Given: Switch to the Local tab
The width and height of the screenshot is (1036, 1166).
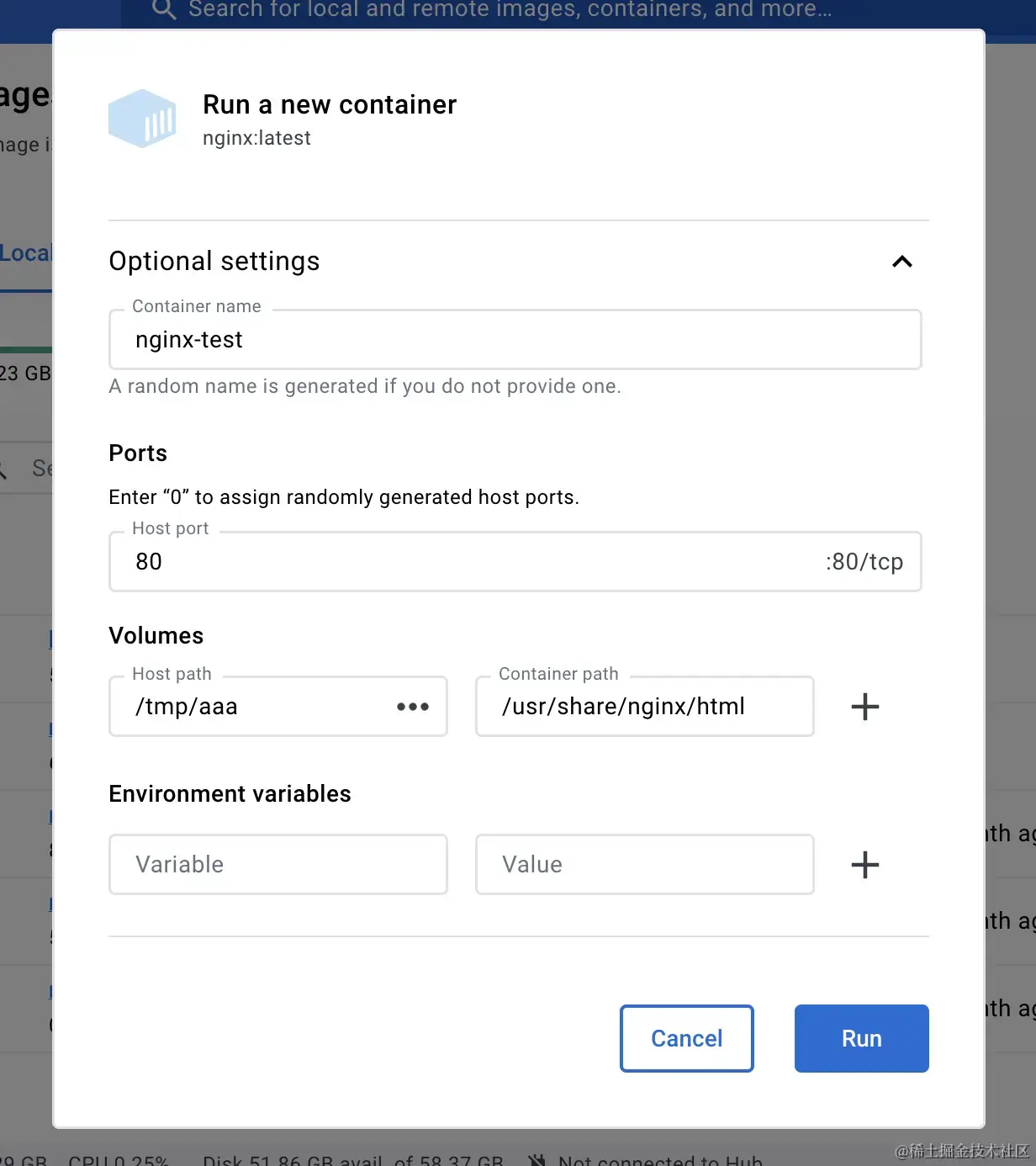Looking at the screenshot, I should click(x=25, y=253).
